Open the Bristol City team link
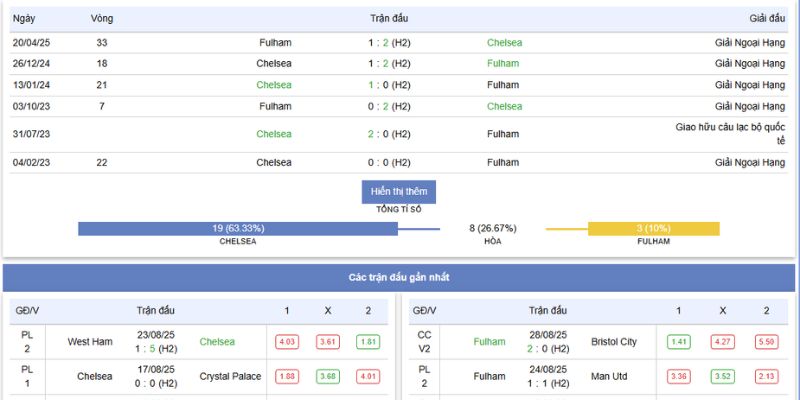The image size is (800, 400). [614, 342]
